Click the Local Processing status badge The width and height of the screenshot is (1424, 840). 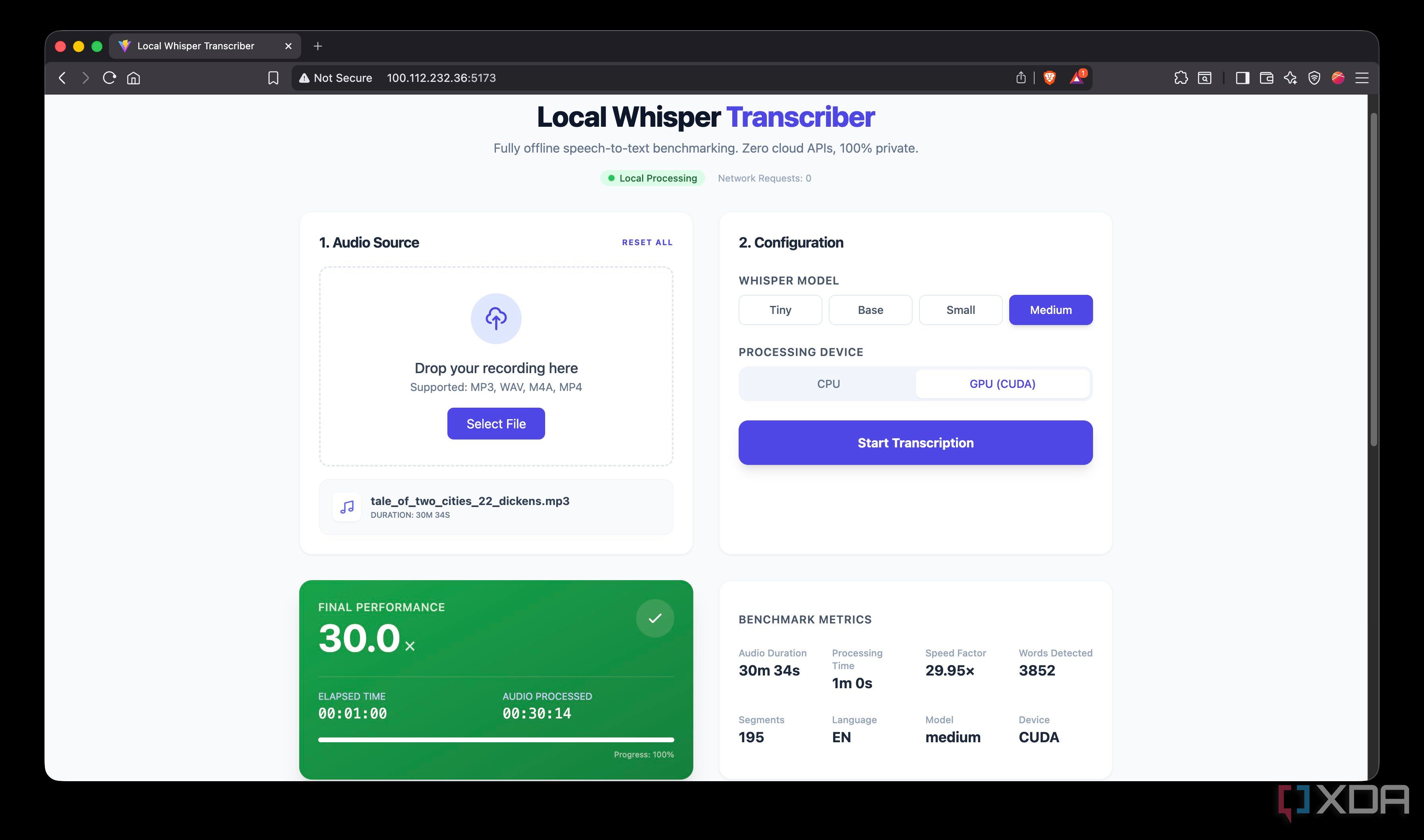tap(652, 178)
